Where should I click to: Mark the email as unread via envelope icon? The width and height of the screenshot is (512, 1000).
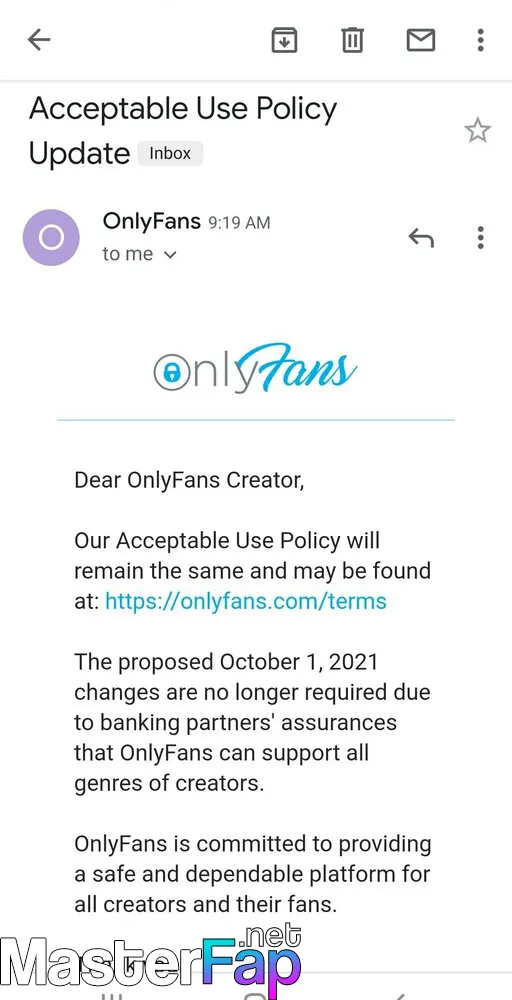[x=421, y=41]
